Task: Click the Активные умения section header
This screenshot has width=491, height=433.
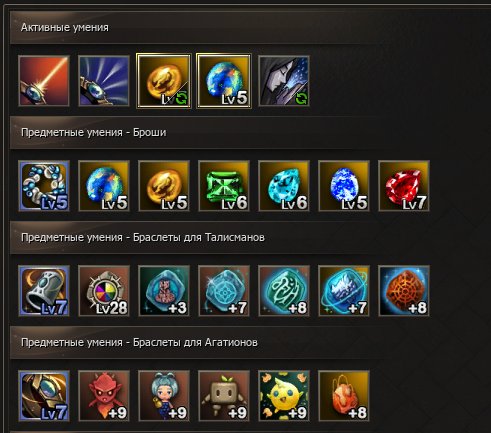Action: pos(65,27)
